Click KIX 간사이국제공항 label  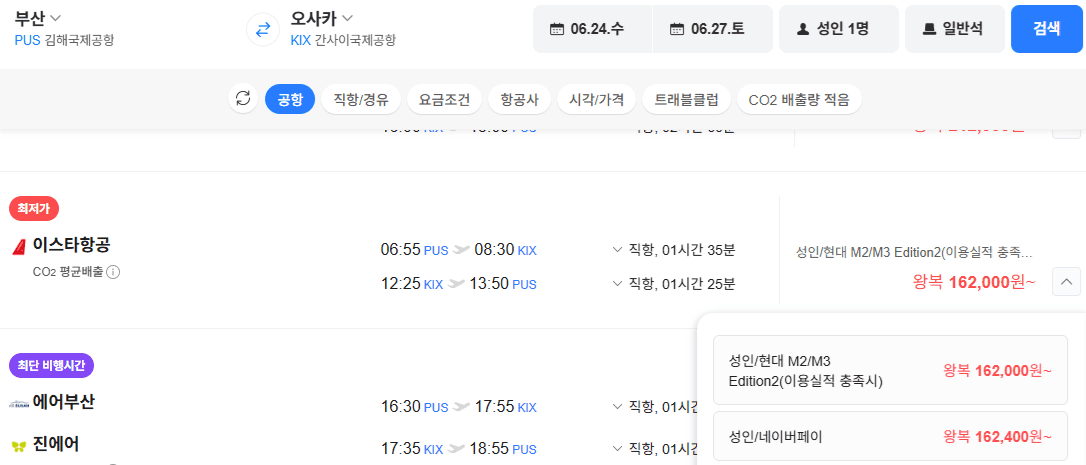[x=343, y=40]
